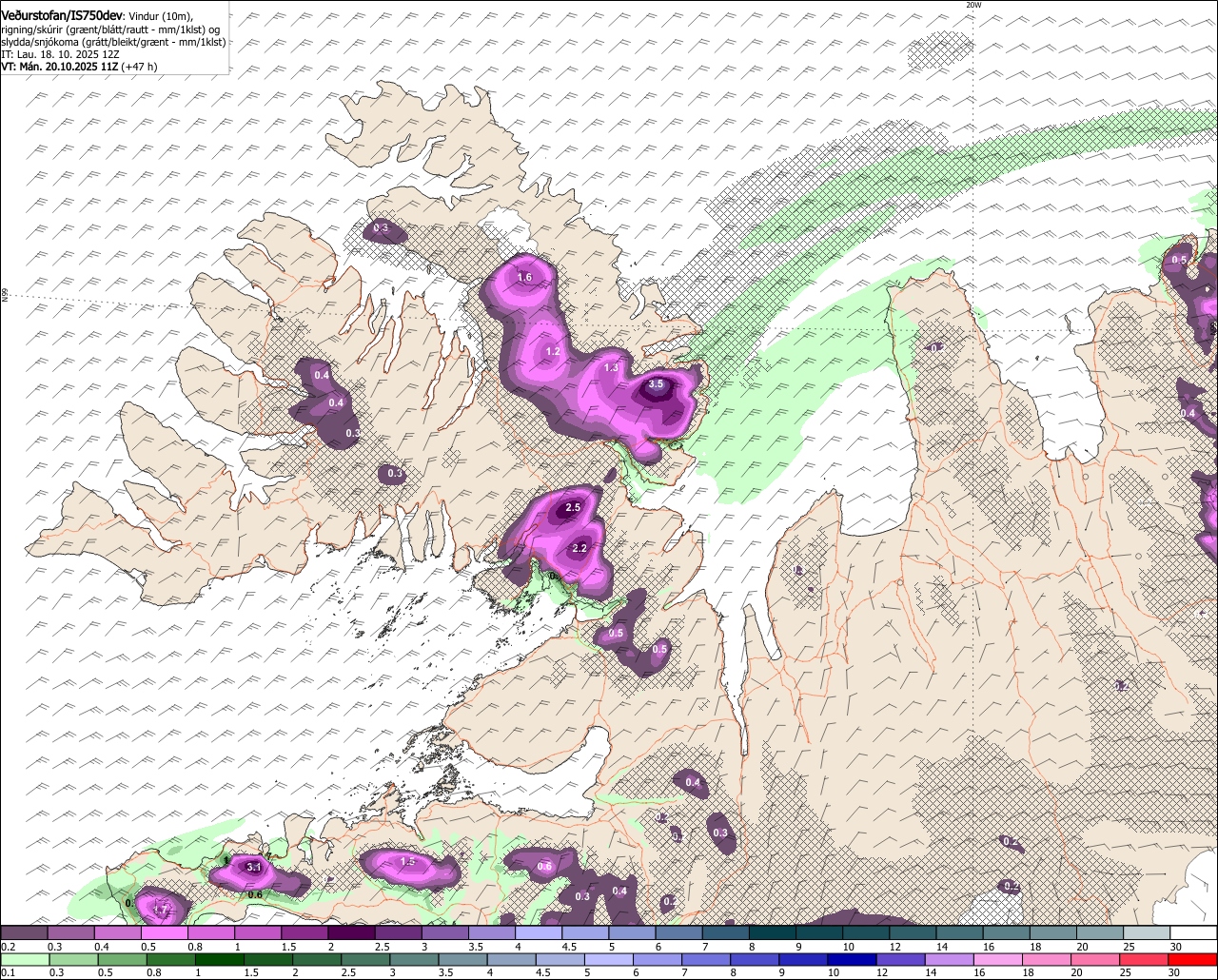Click the 1.2 precipitation value on the map

pyautogui.click(x=553, y=352)
